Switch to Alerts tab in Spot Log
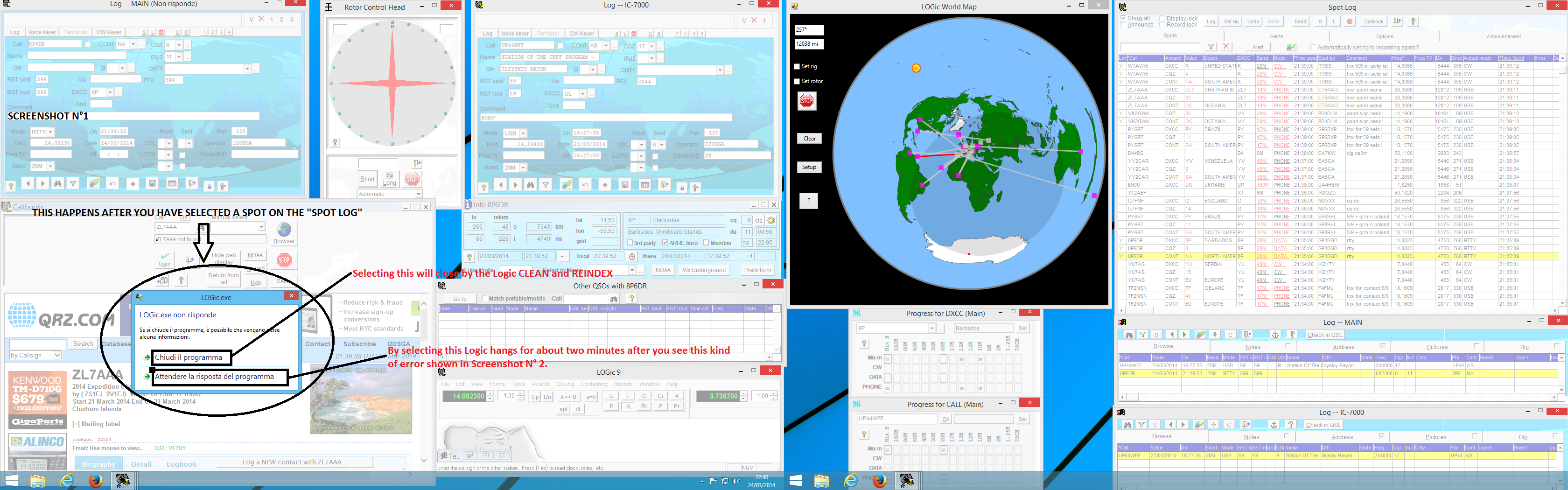The height and width of the screenshot is (490, 1568). tap(1276, 36)
